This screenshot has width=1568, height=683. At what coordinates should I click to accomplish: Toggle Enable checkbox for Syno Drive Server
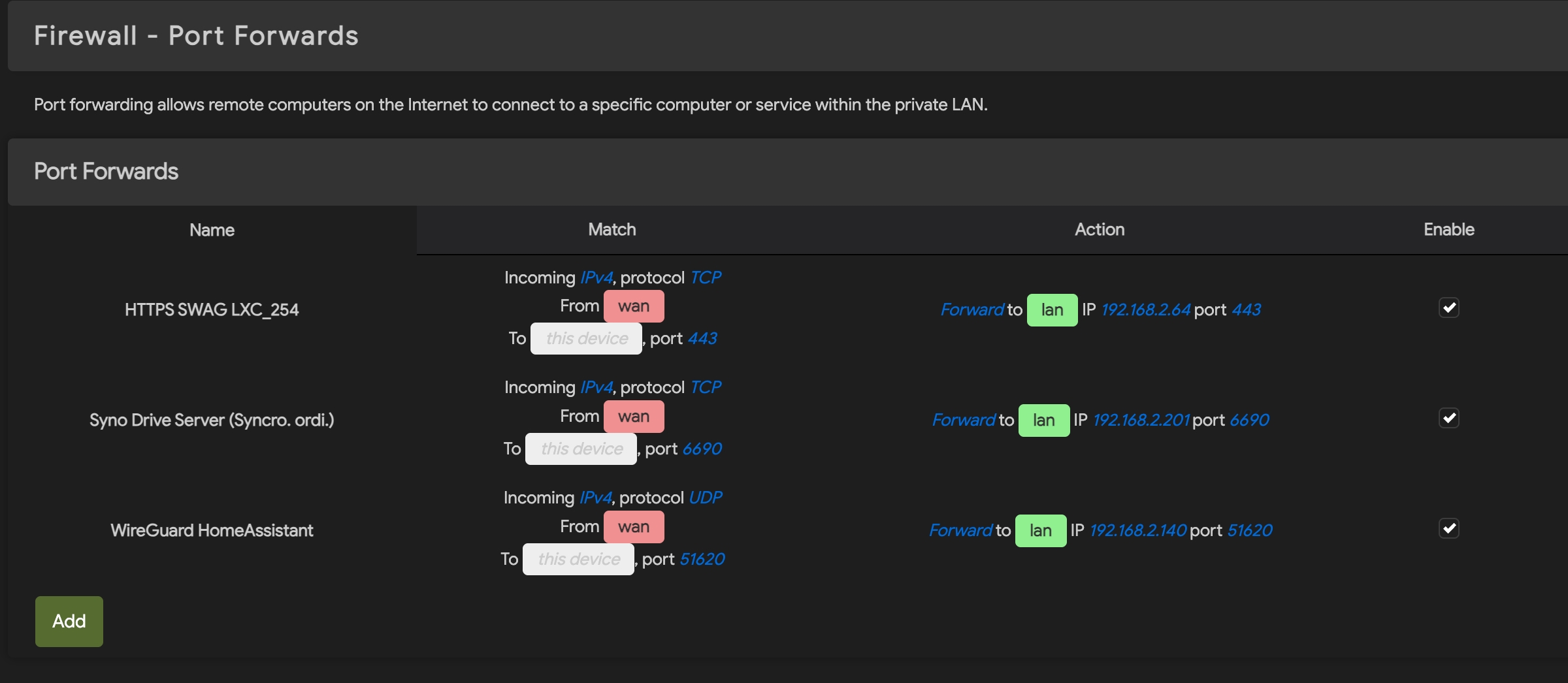coord(1448,418)
